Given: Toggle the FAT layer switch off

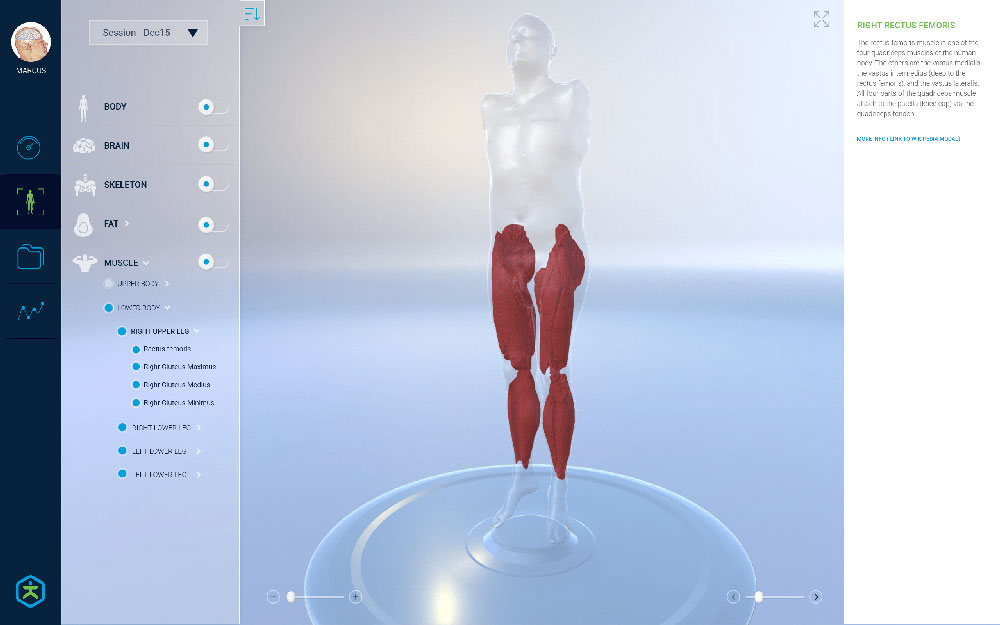Looking at the screenshot, I should coord(212,224).
